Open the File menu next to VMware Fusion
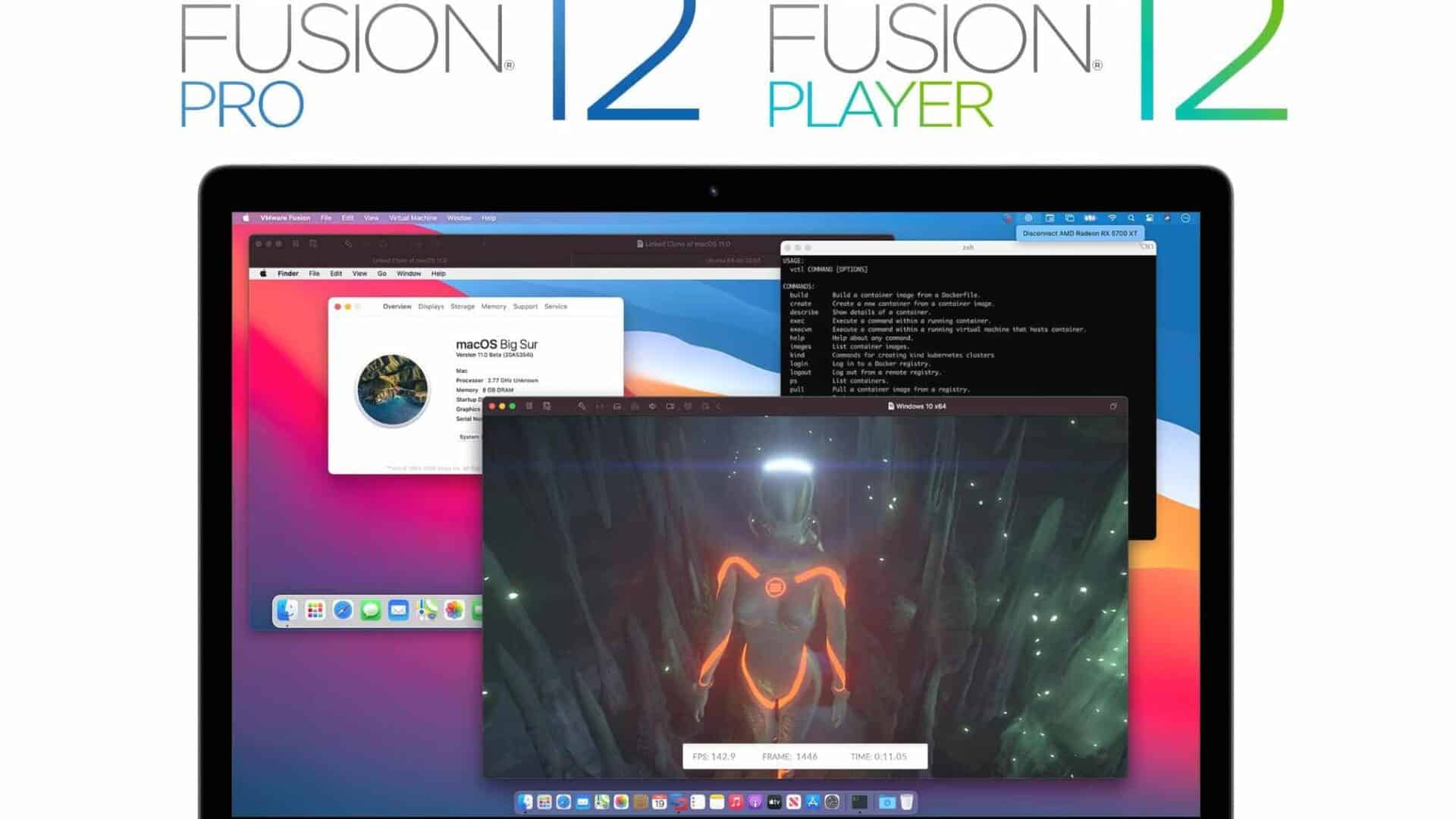This screenshot has width=1456, height=819. [x=326, y=218]
